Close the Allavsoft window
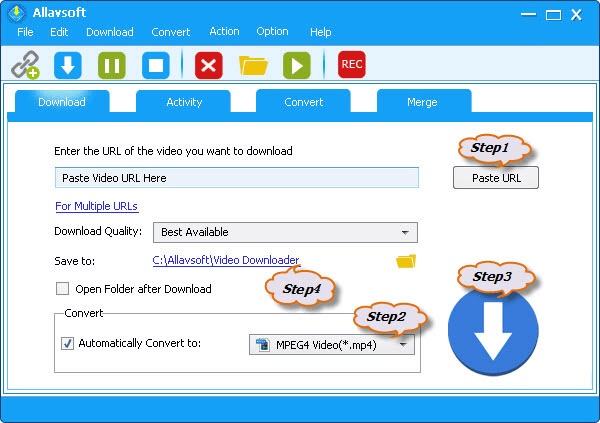 [576, 15]
